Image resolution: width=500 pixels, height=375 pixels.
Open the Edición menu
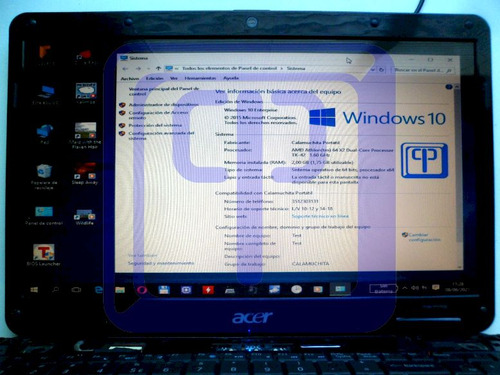154,78
